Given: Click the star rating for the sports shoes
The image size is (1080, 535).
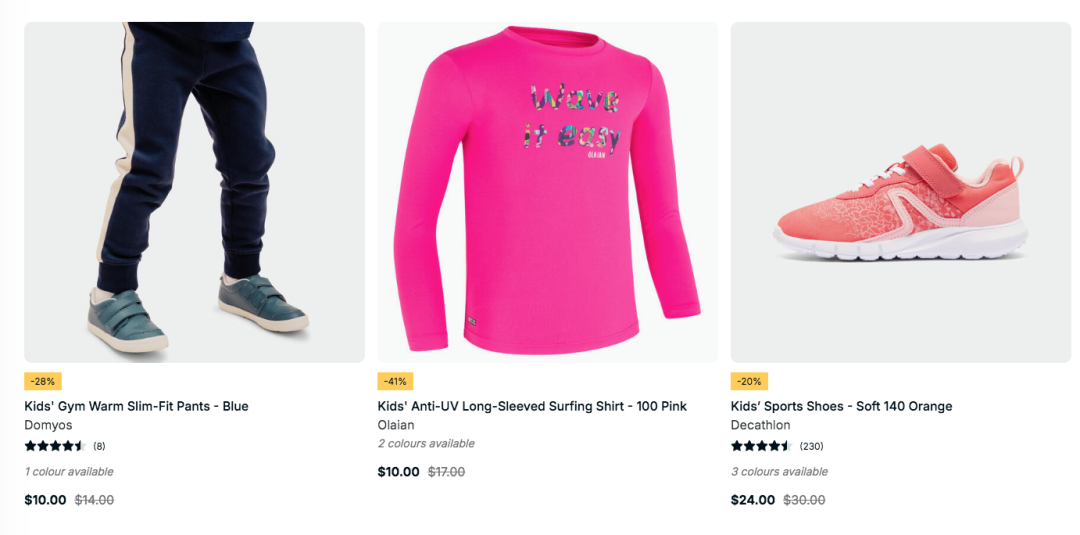Looking at the screenshot, I should 761,445.
